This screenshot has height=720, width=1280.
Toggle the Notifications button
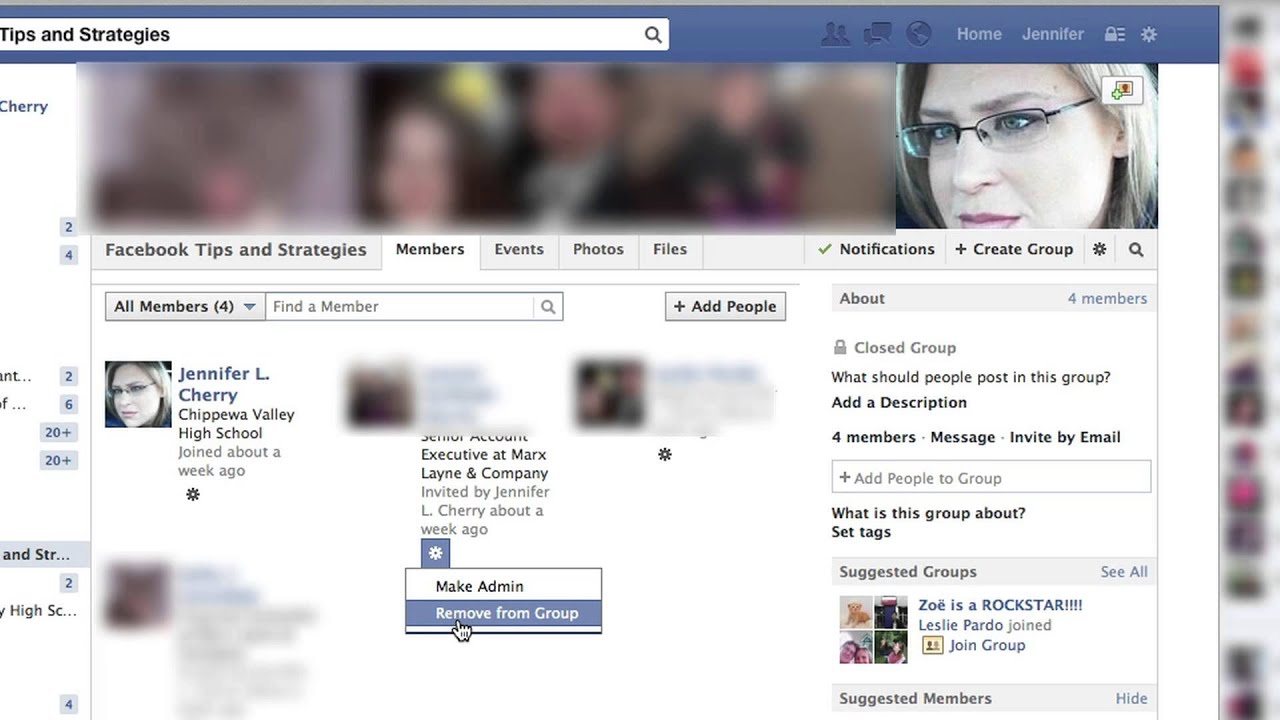pos(876,250)
